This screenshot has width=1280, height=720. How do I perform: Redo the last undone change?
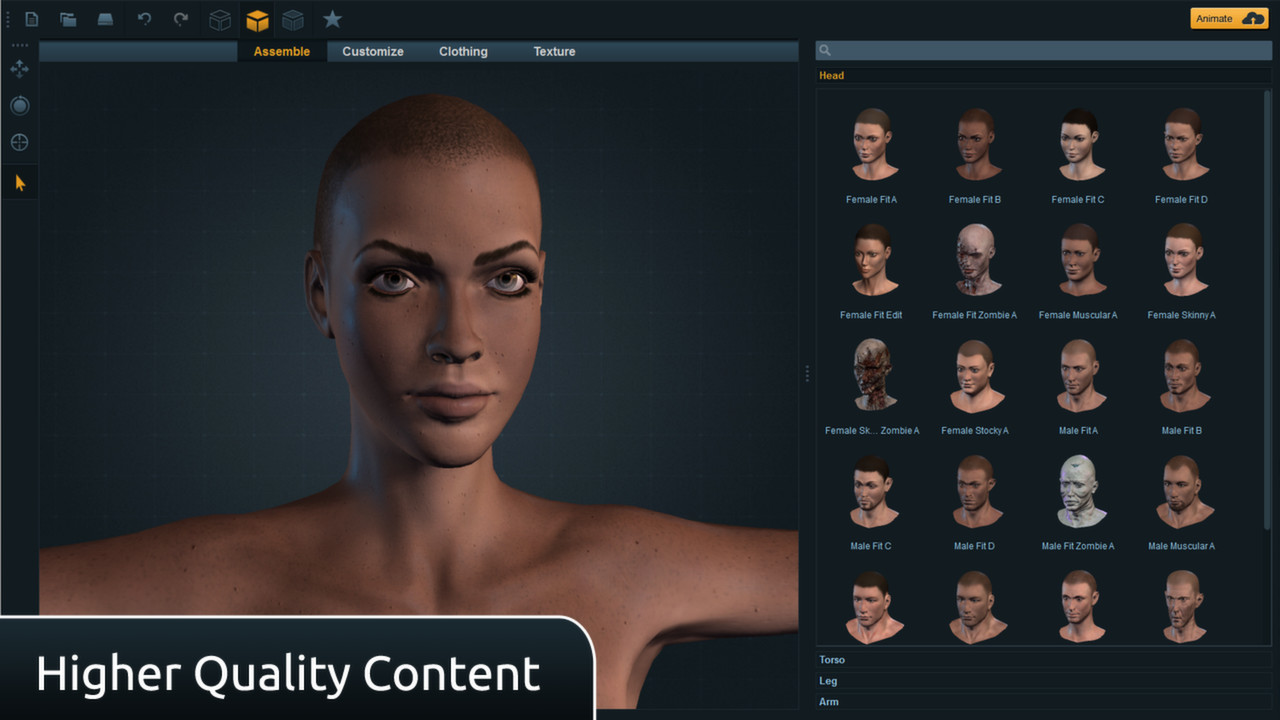(x=181, y=18)
